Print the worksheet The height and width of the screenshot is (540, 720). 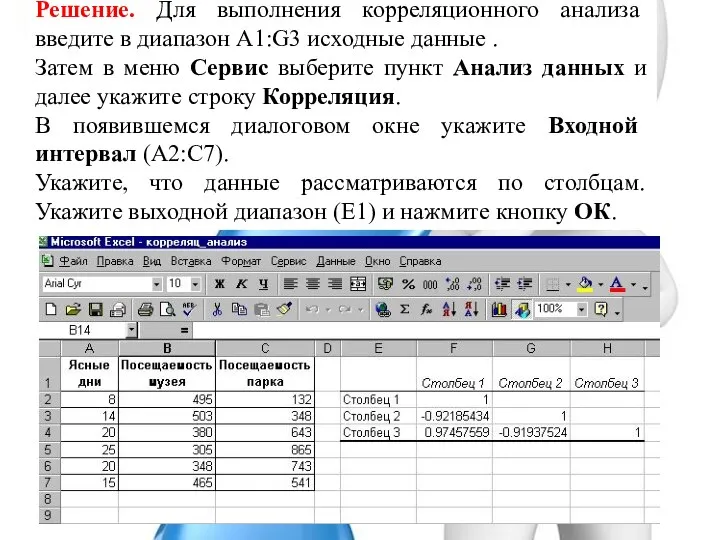pos(146,309)
